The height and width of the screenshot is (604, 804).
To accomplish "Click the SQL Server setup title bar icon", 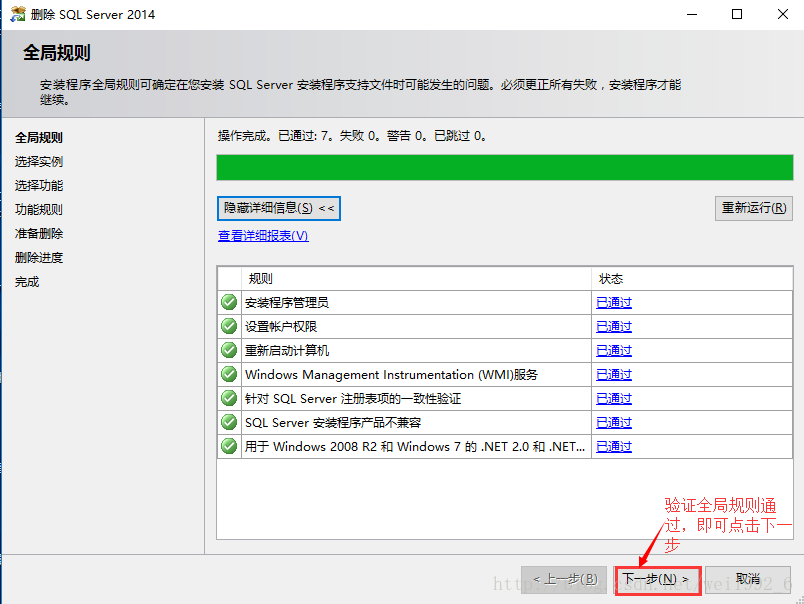I will pyautogui.click(x=17, y=14).
